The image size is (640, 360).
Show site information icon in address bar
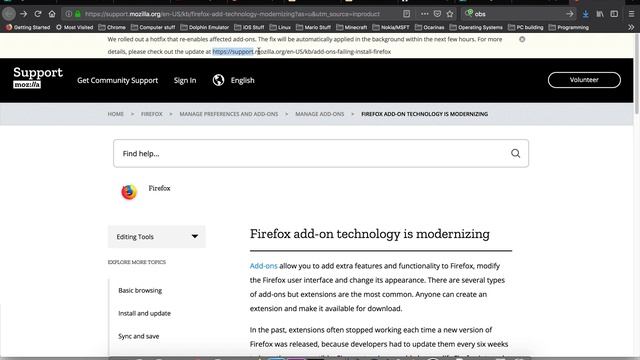(x=69, y=14)
